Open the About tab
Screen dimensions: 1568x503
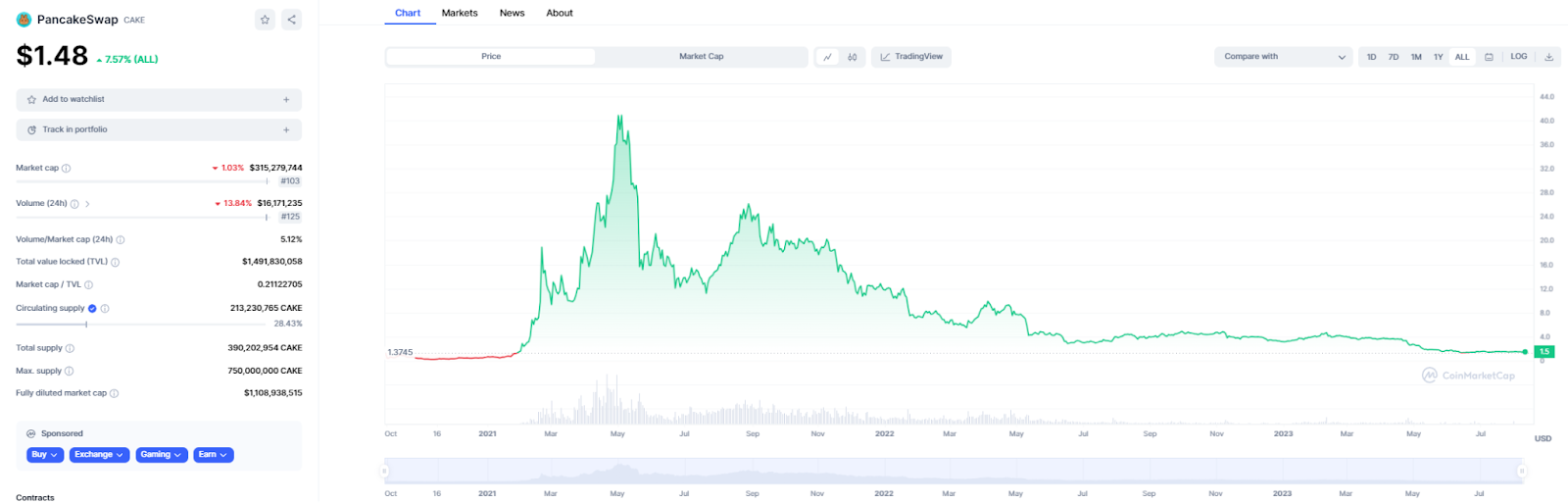pos(560,14)
